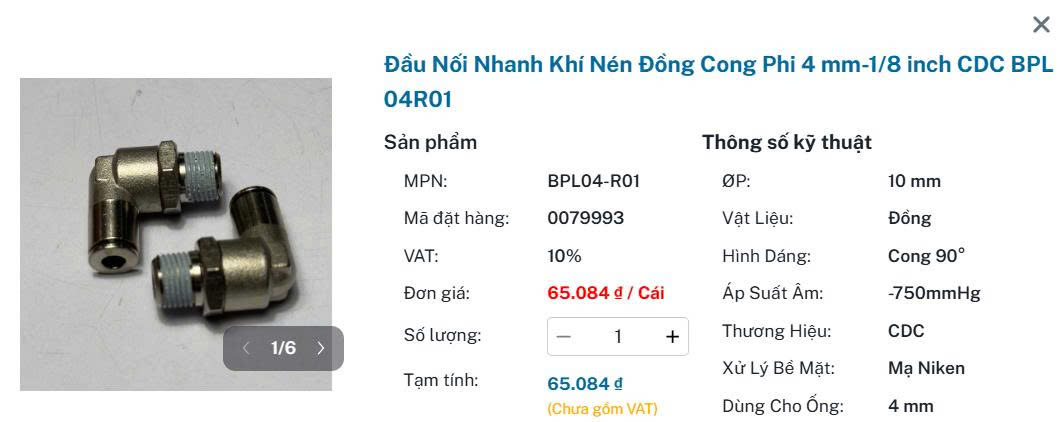Click the Sản phẩm section heading

(x=430, y=143)
